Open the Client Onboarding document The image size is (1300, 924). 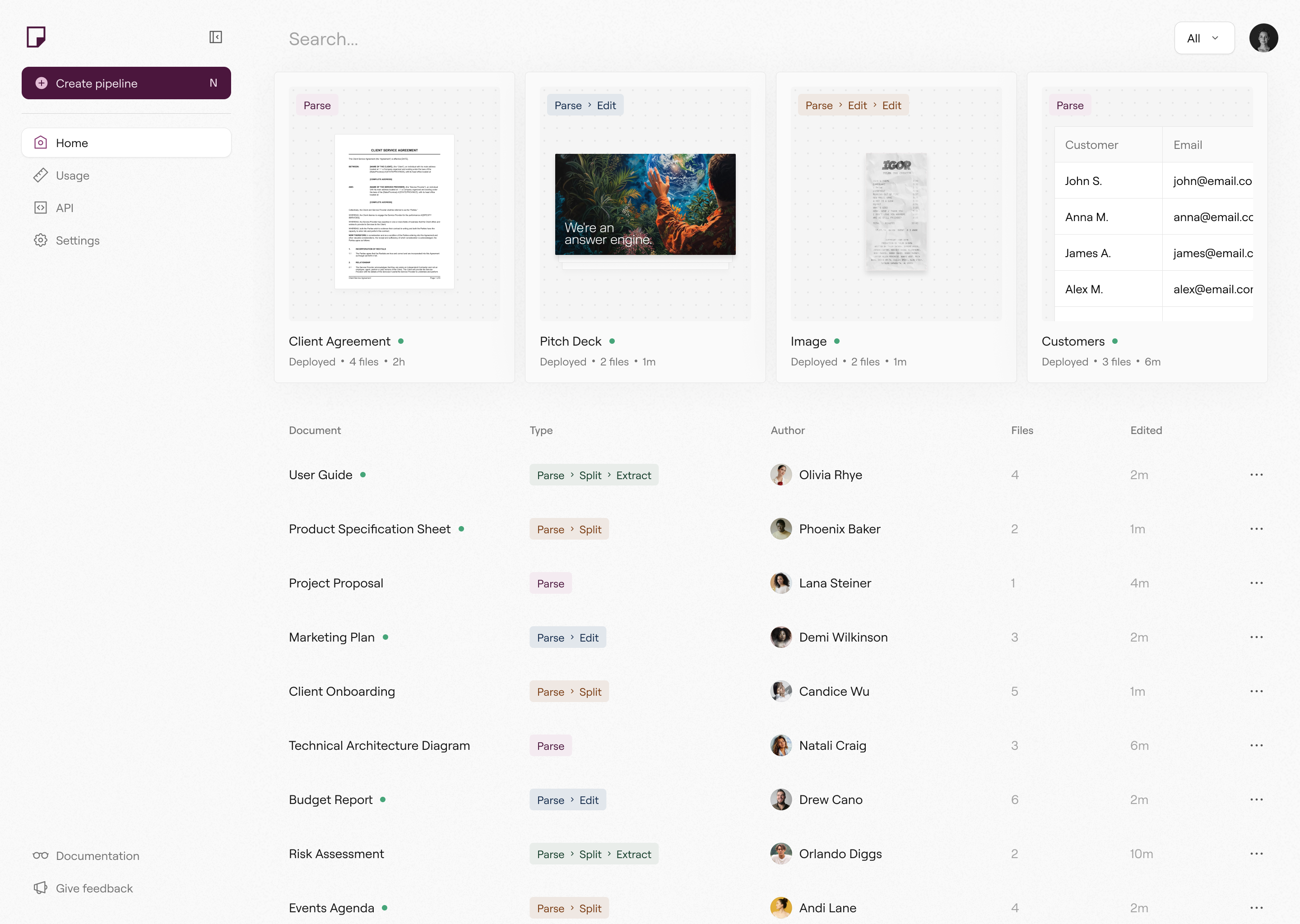[x=342, y=691]
